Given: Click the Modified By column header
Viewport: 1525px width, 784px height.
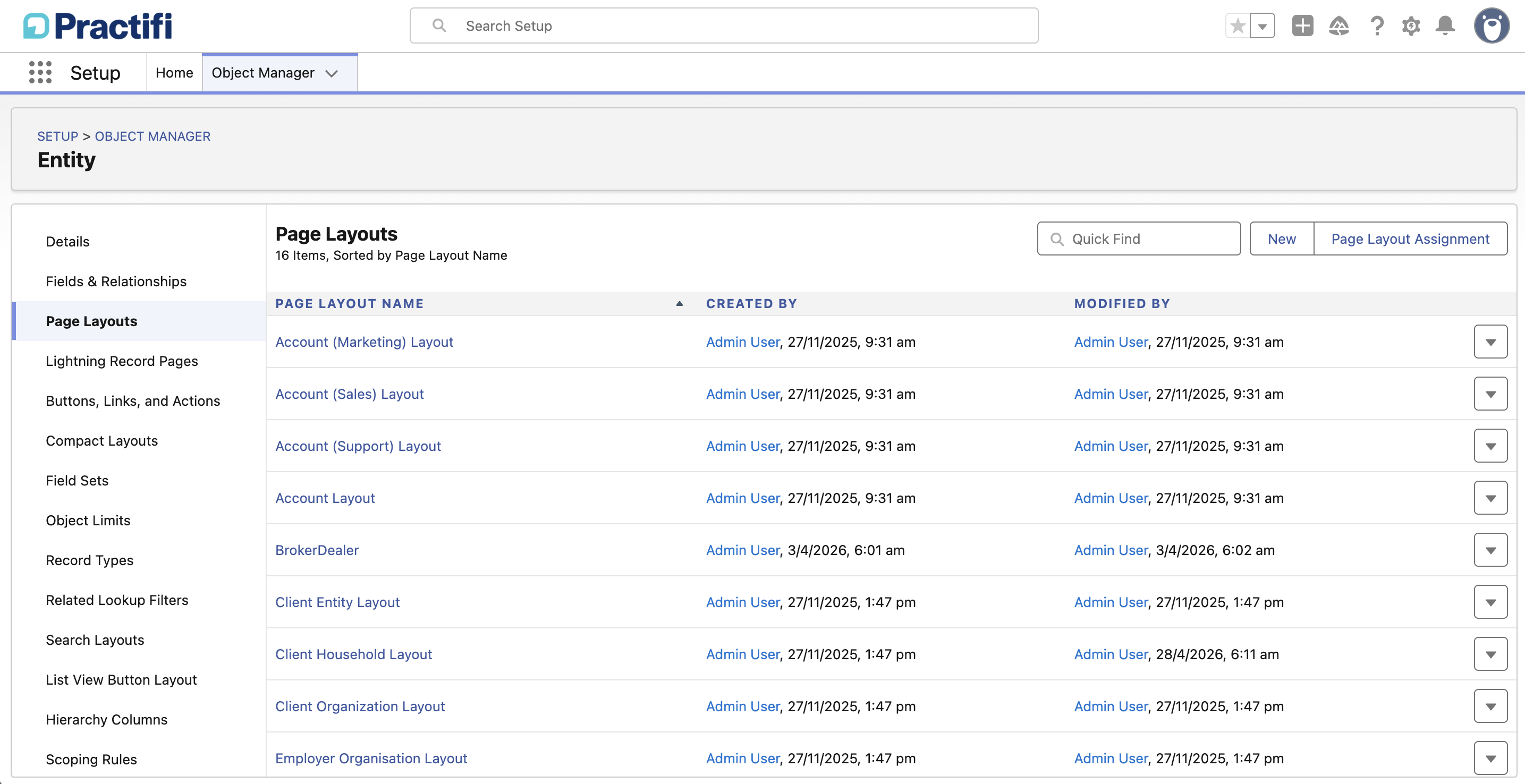Looking at the screenshot, I should pyautogui.click(x=1122, y=303).
